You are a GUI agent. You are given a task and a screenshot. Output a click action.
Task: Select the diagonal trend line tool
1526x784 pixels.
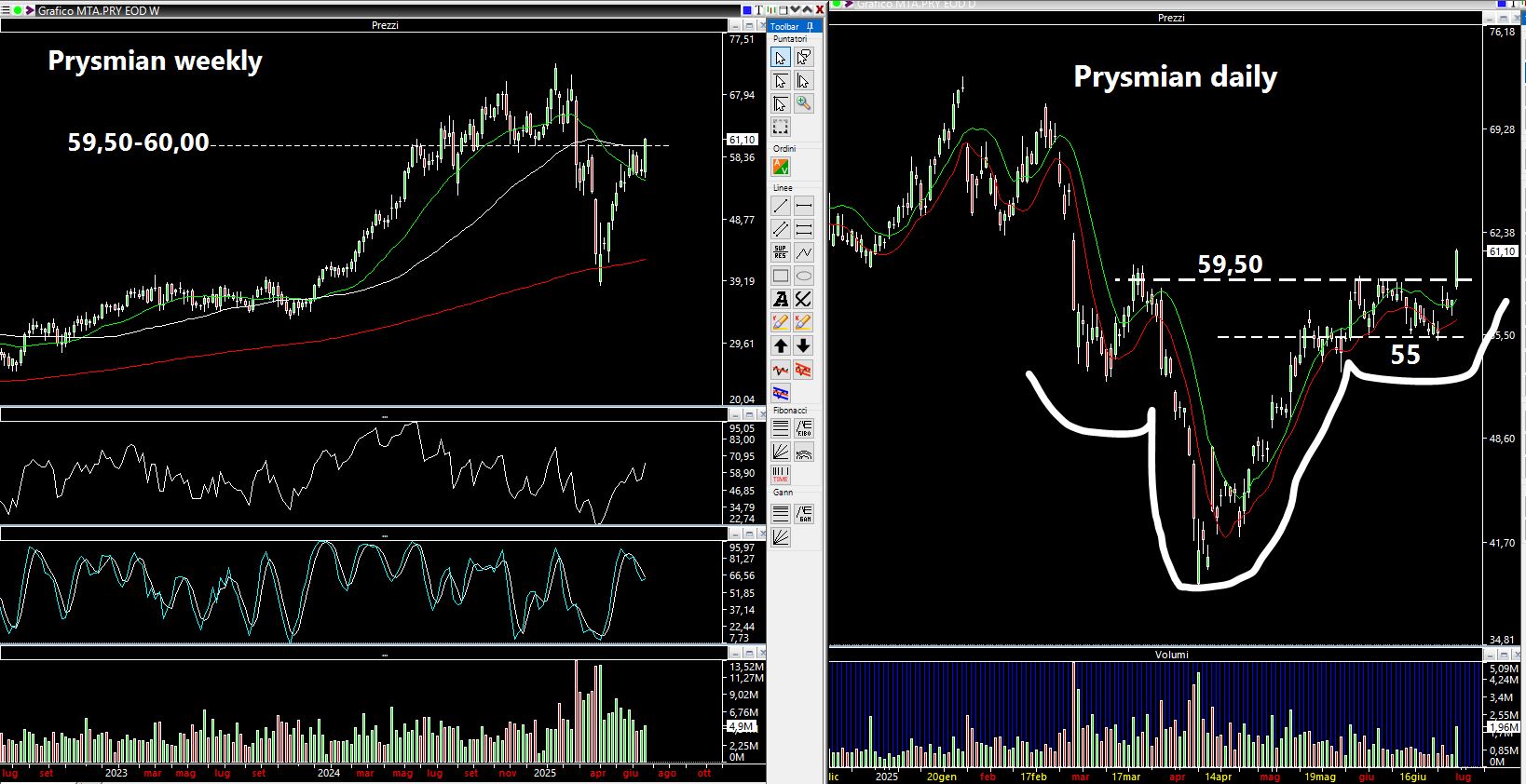(x=781, y=206)
